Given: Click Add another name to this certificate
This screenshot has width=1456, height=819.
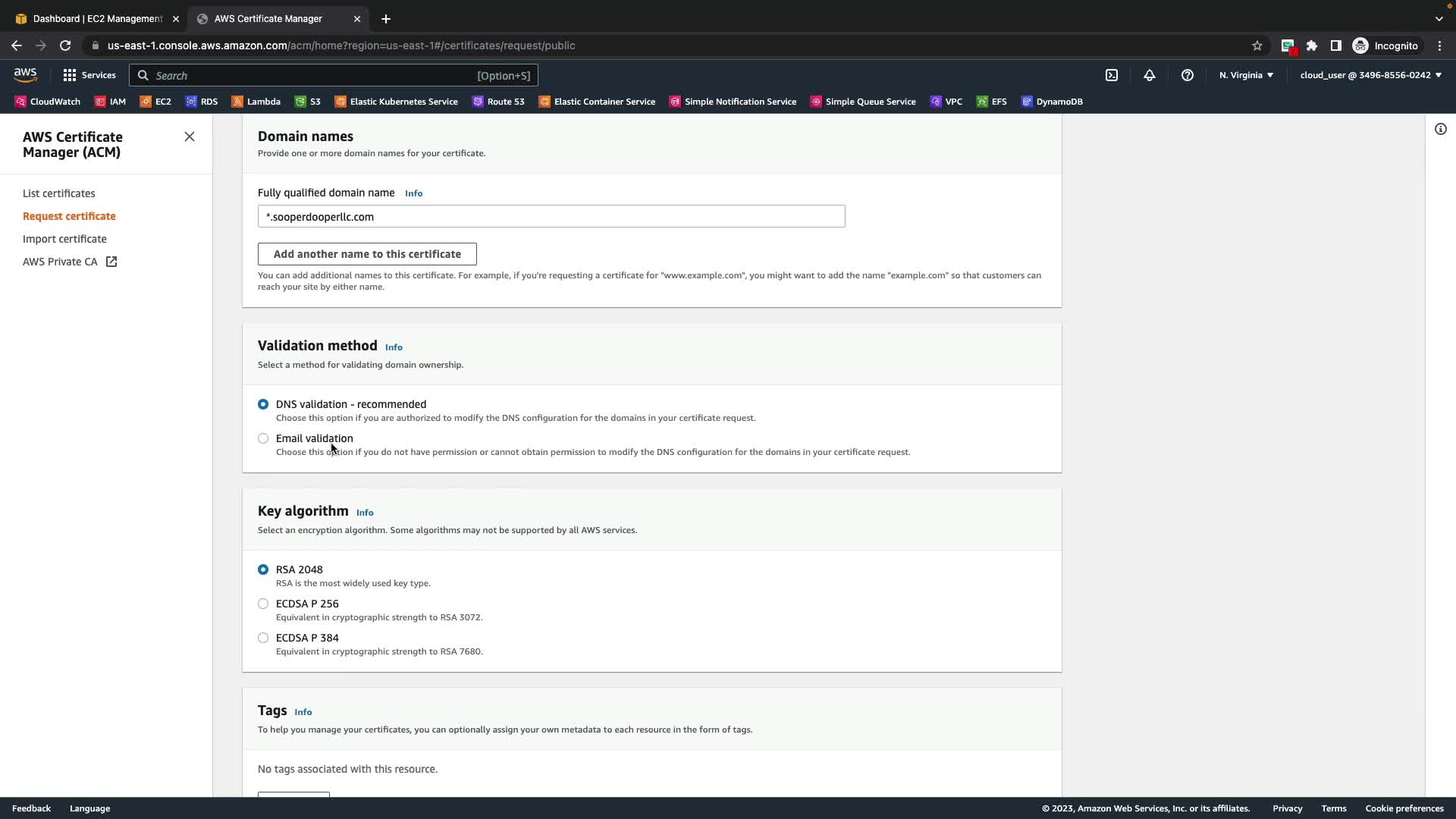Looking at the screenshot, I should 367,254.
